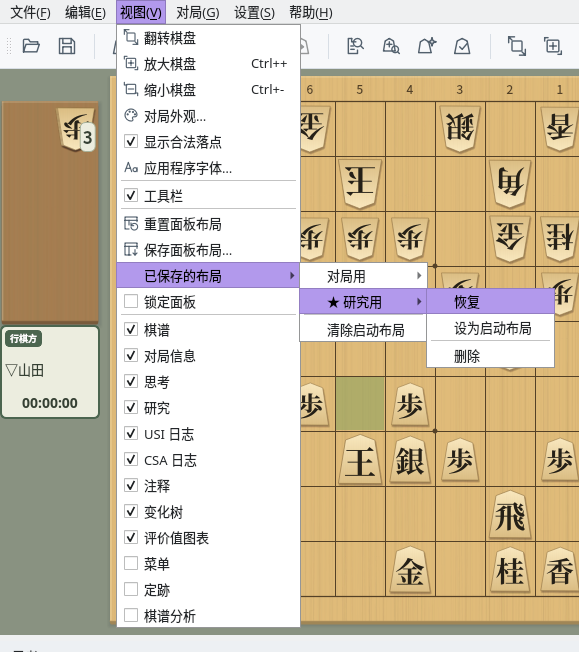Expand 已保存的布局 submenu

pyautogui.click(x=208, y=276)
